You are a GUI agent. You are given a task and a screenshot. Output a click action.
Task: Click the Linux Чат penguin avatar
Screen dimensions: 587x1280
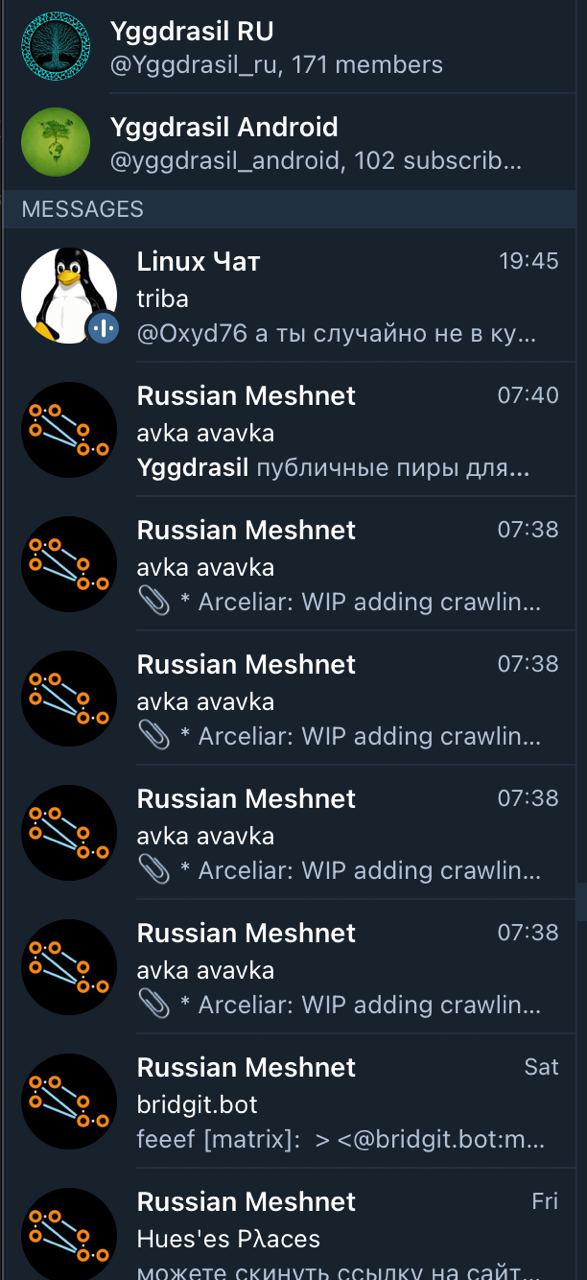(69, 296)
